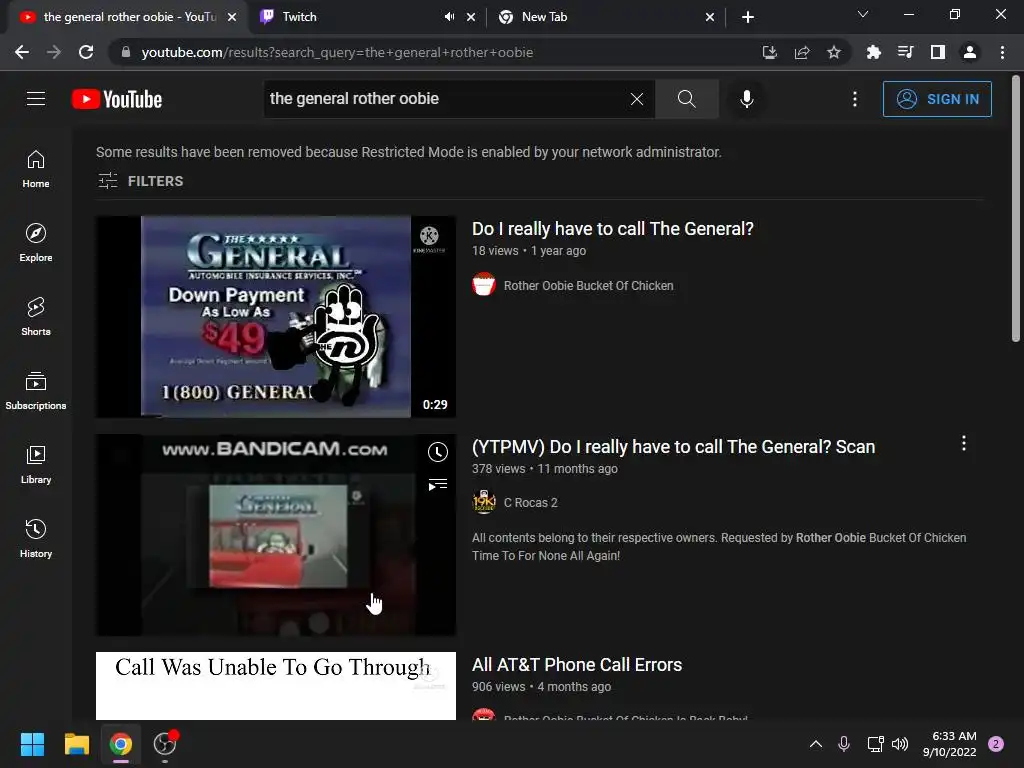Clear the search query with the X

[x=637, y=99]
